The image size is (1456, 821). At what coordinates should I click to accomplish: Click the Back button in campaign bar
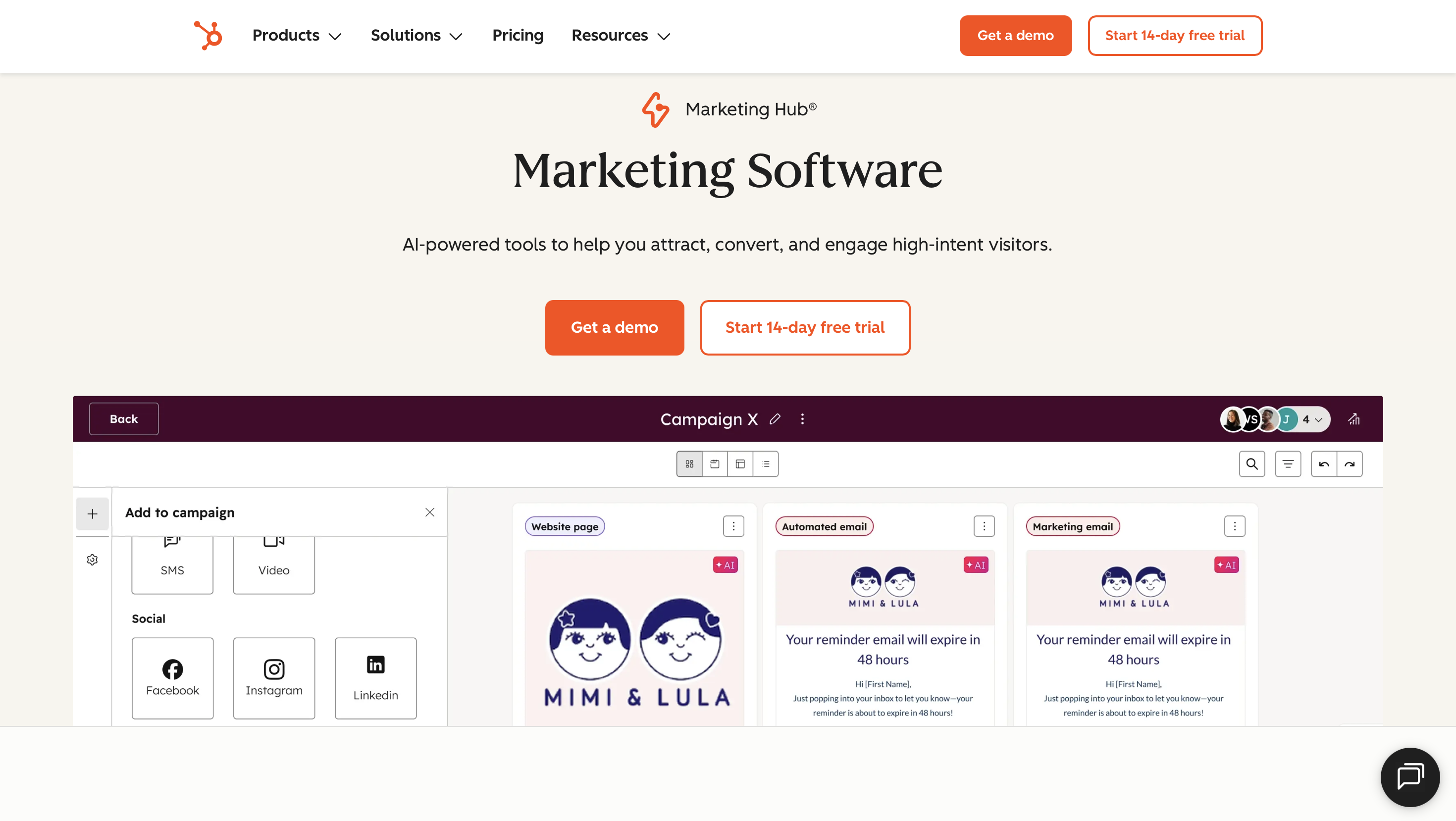click(x=124, y=419)
